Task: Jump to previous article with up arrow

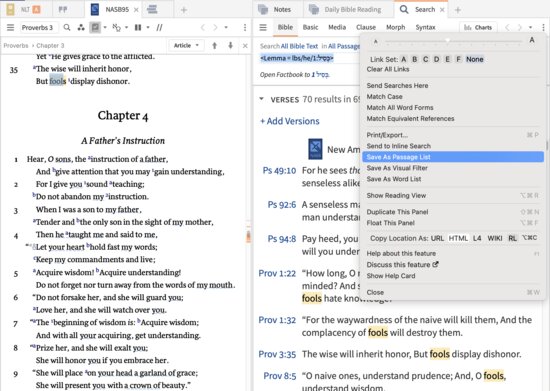Action: pyautogui.click(x=214, y=46)
